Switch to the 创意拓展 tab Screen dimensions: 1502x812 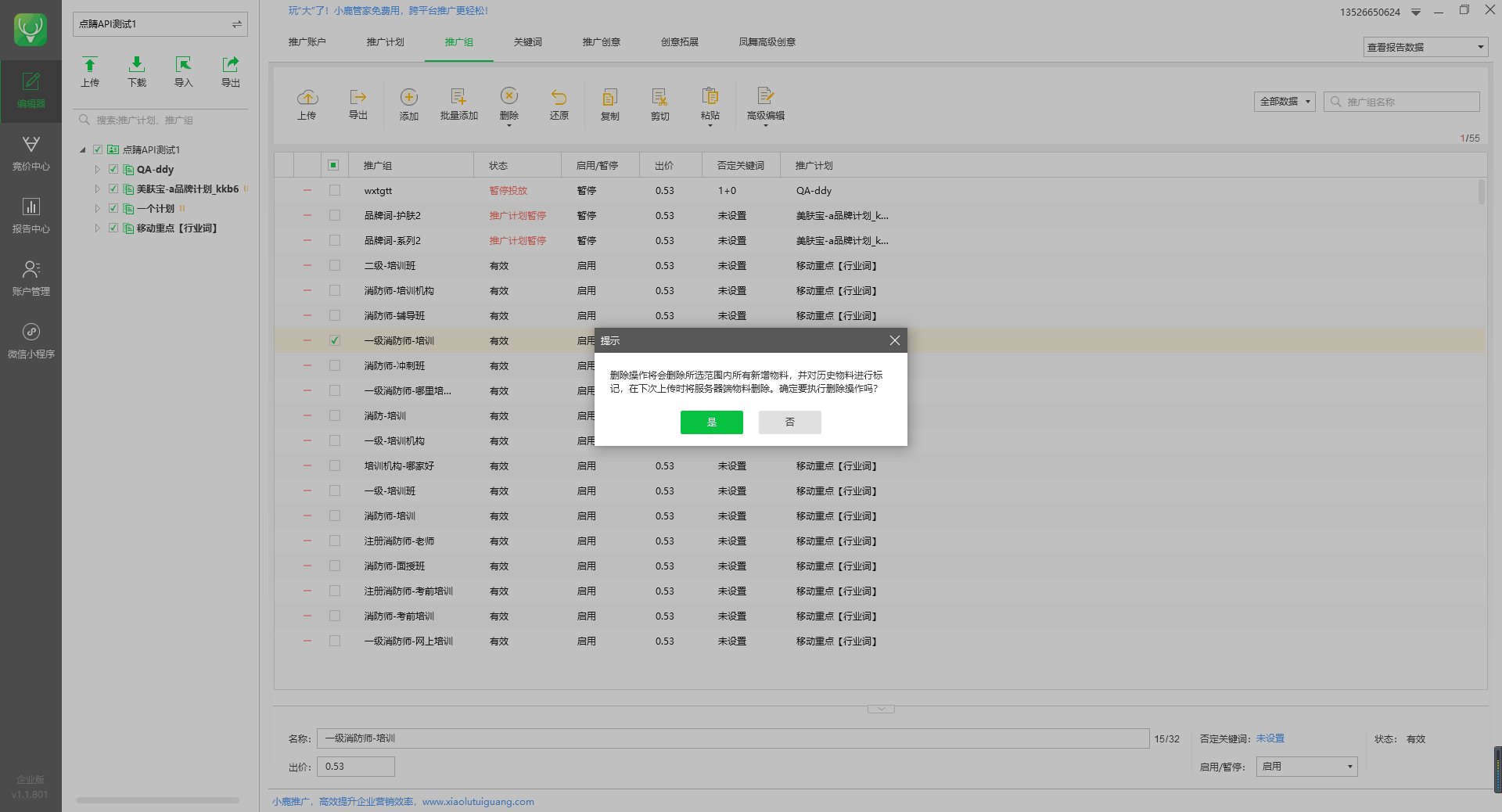680,42
